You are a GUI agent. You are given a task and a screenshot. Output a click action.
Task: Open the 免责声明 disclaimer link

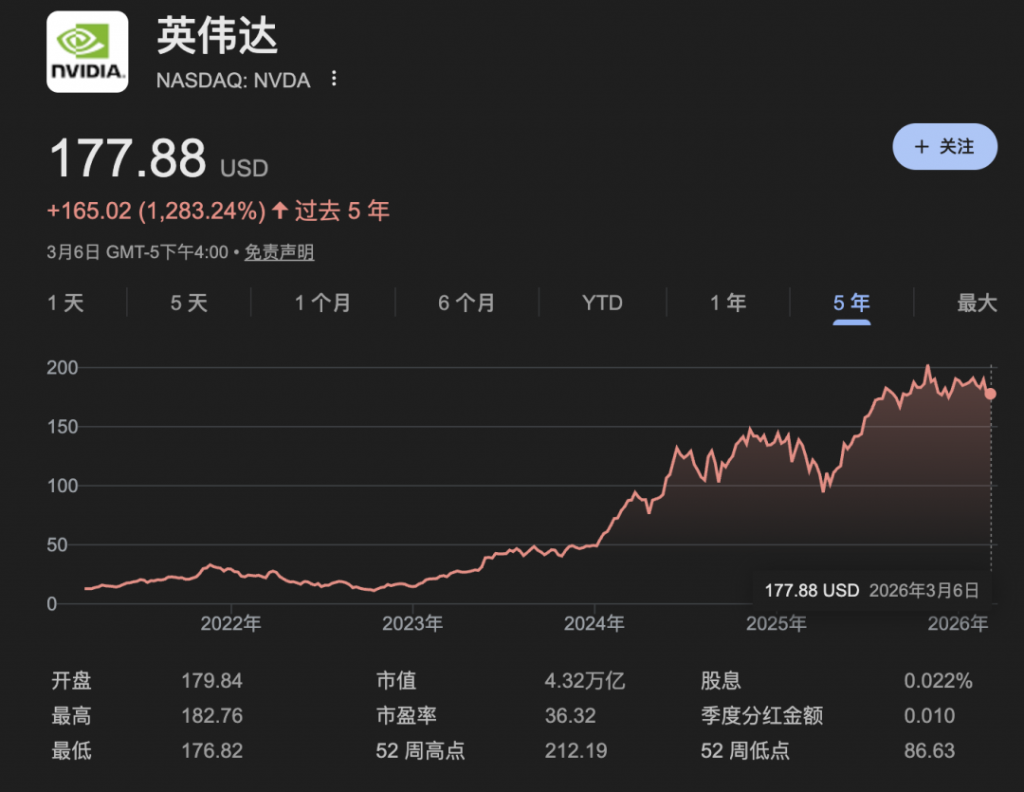tap(280, 253)
